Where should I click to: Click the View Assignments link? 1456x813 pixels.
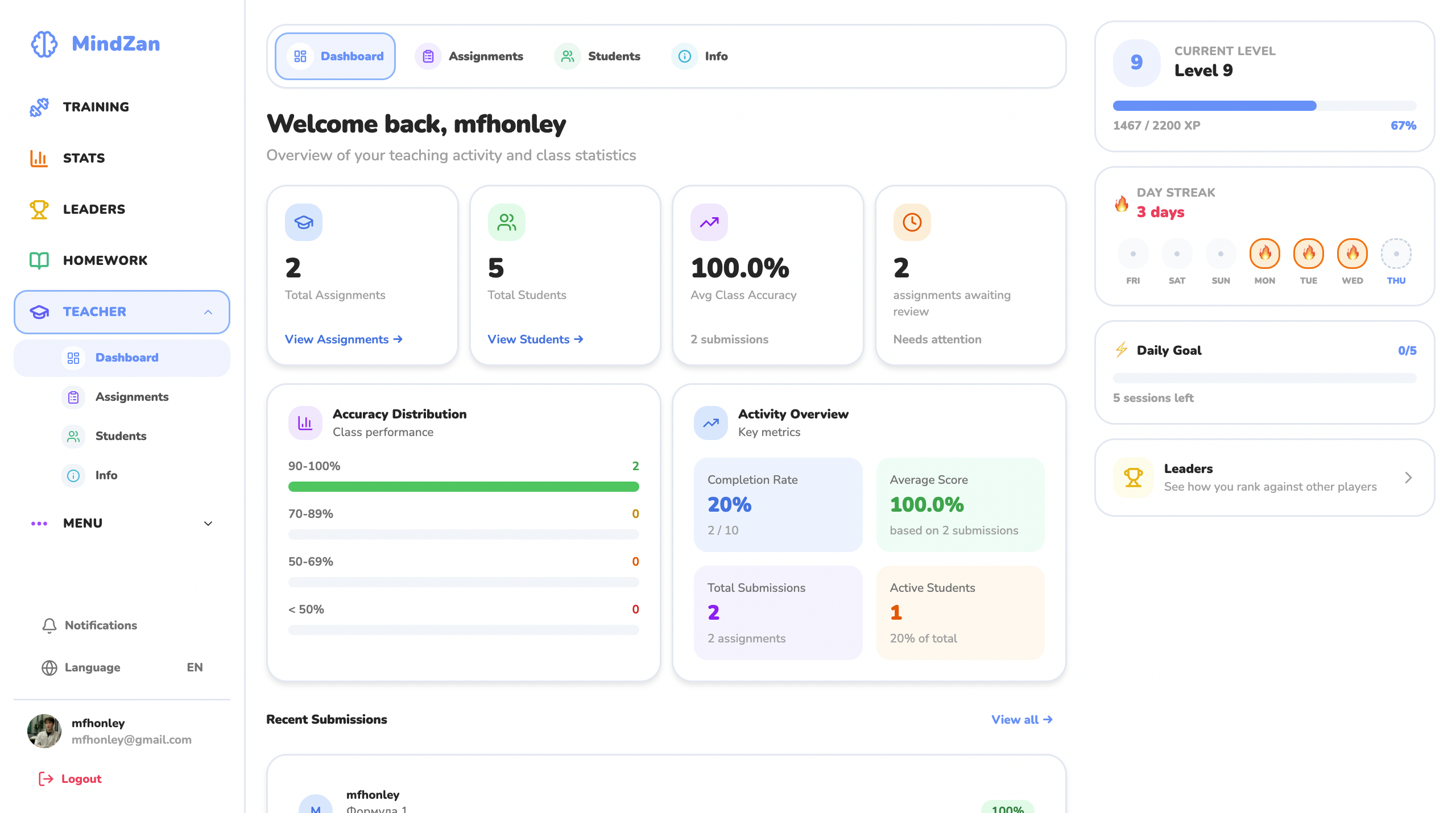pyautogui.click(x=344, y=339)
